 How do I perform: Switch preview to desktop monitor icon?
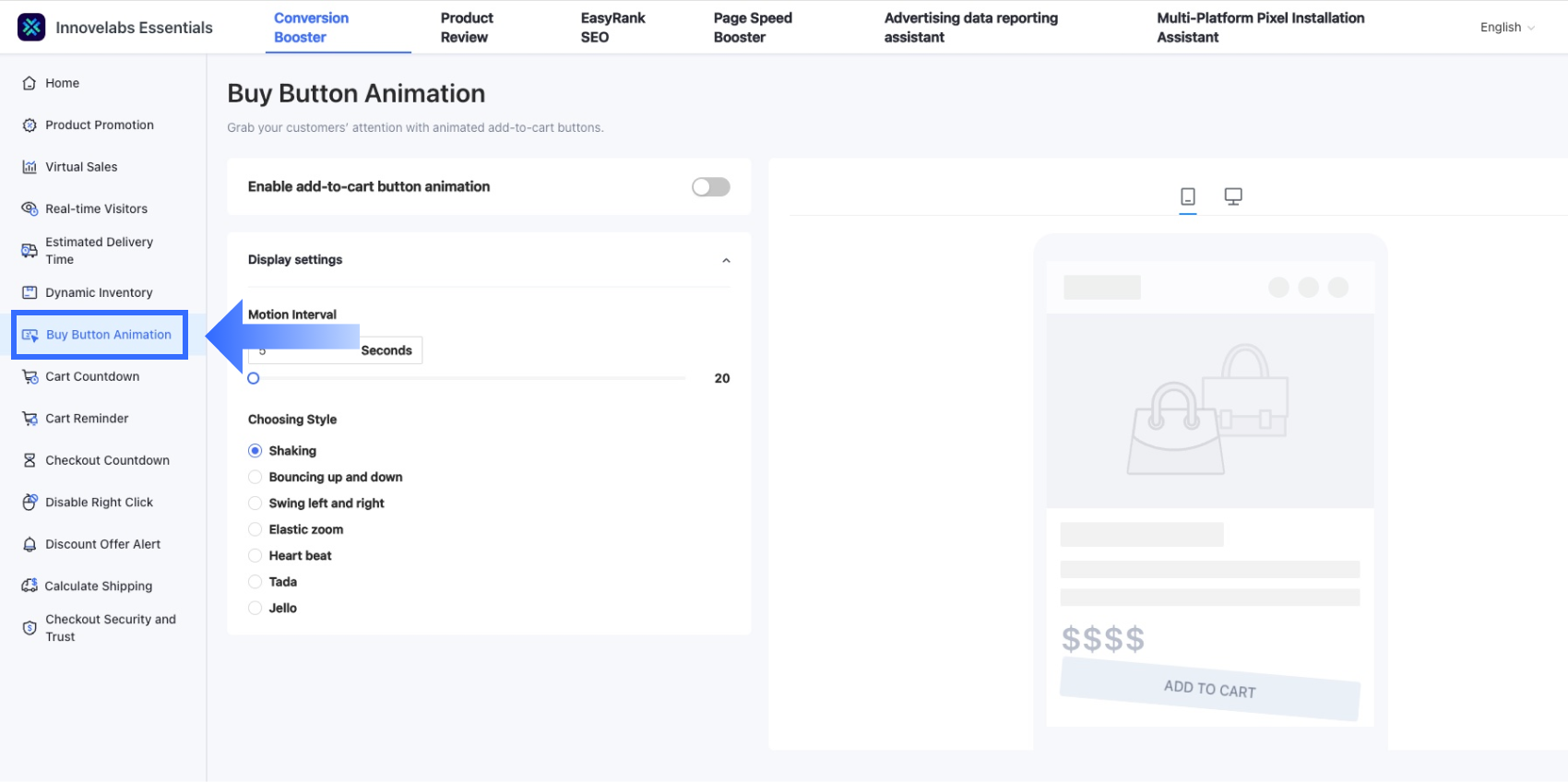click(x=1233, y=196)
